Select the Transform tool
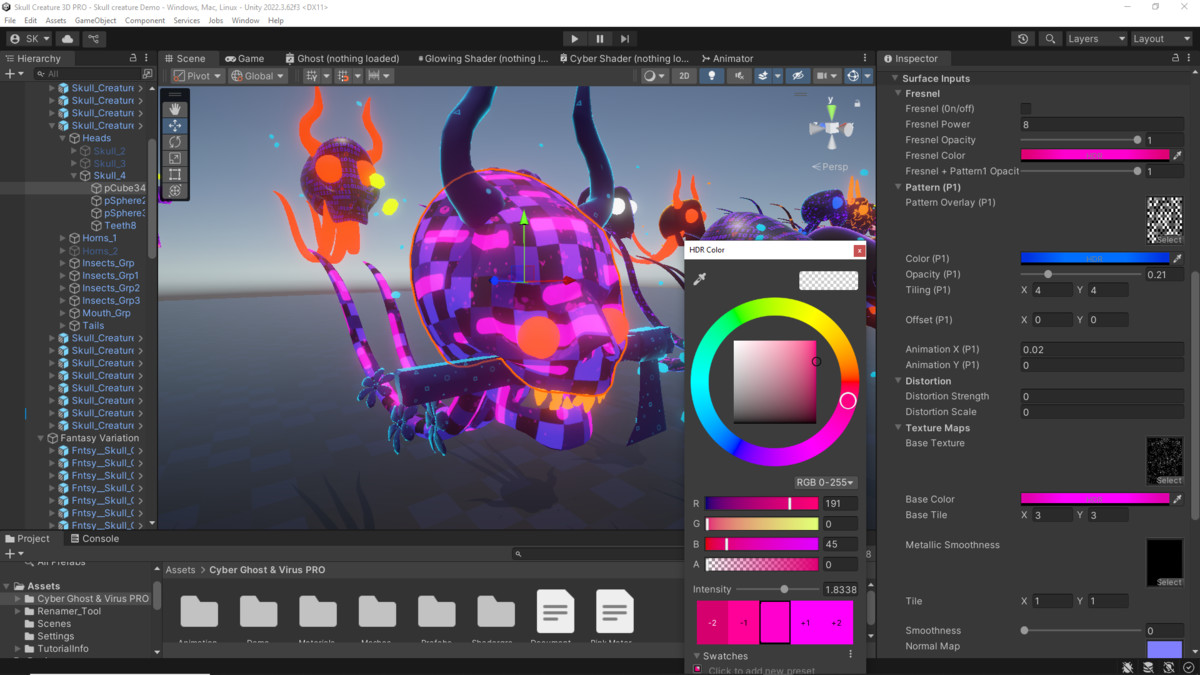Viewport: 1200px width, 675px height. click(175, 190)
